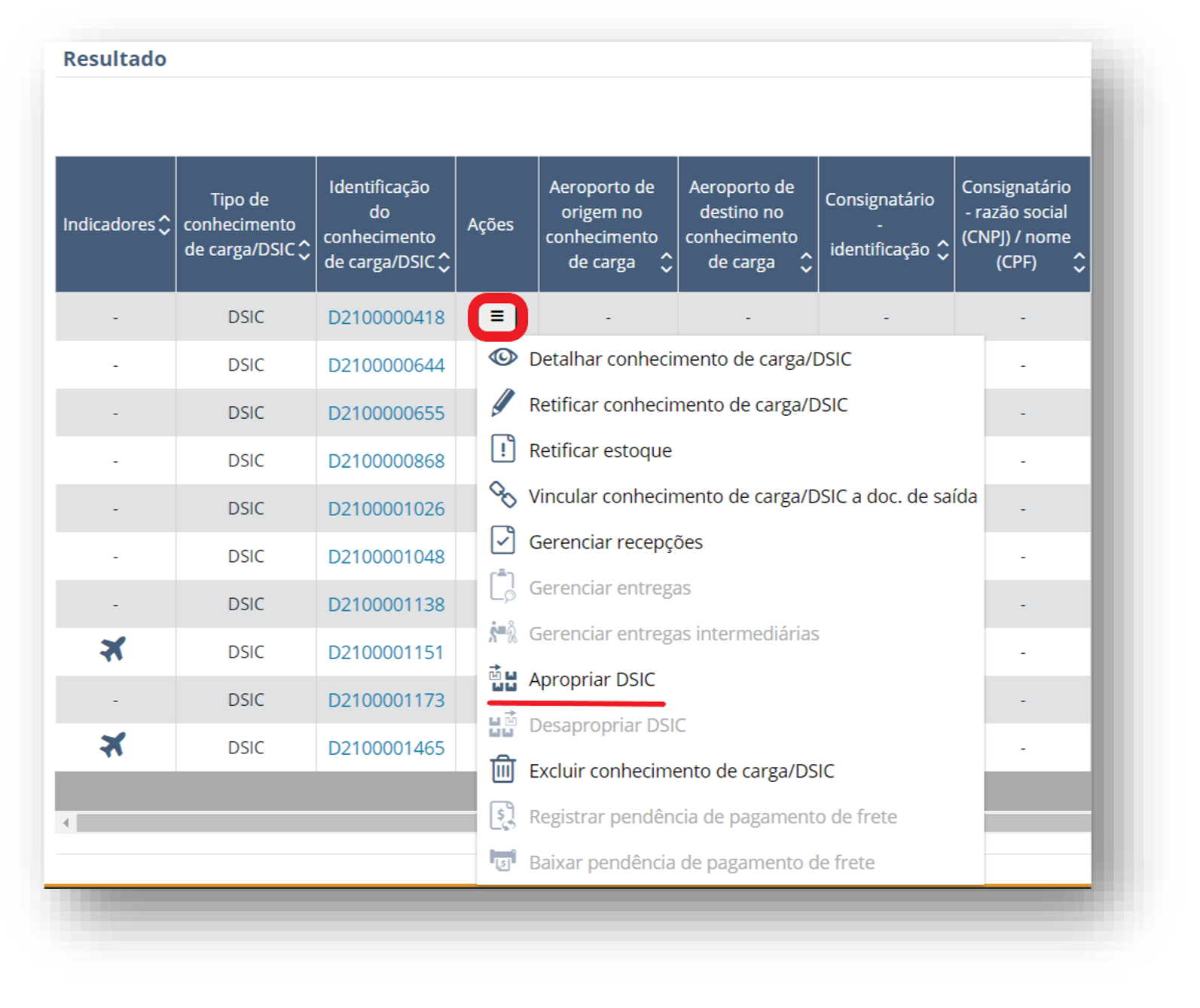Open the D2100000655 link
Viewport: 1200px width, 1008px height.
pos(386,413)
